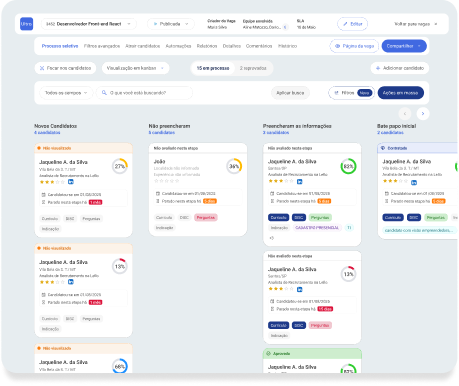Open the 'Publicada' status dropdown
This screenshot has height=386, width=459.
pos(171,24)
